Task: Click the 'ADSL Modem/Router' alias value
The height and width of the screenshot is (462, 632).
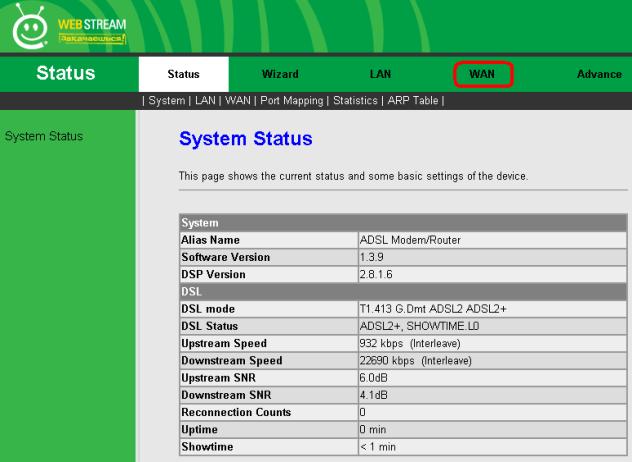Action: point(410,240)
